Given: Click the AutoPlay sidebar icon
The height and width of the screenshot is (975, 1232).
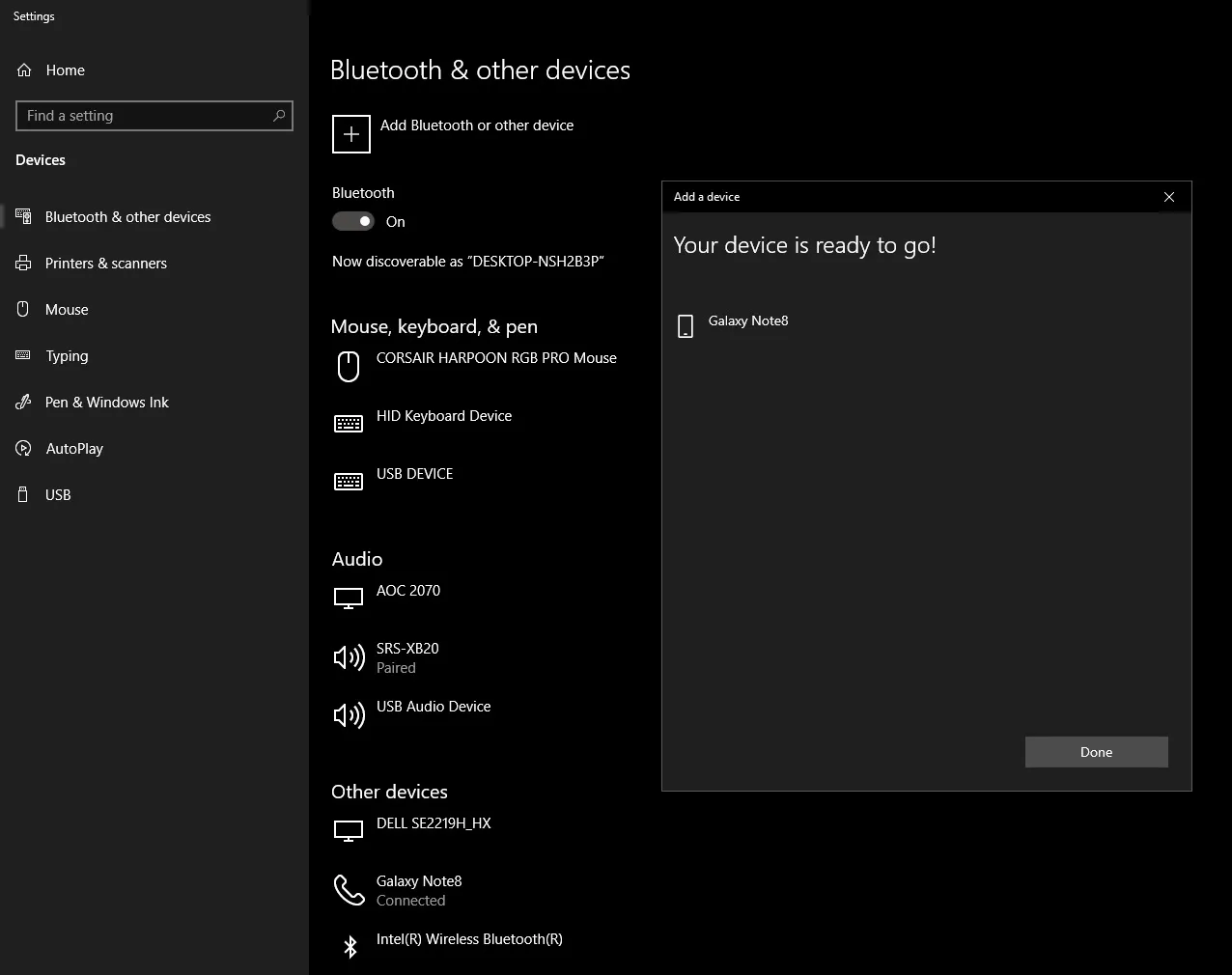Looking at the screenshot, I should [x=24, y=449].
